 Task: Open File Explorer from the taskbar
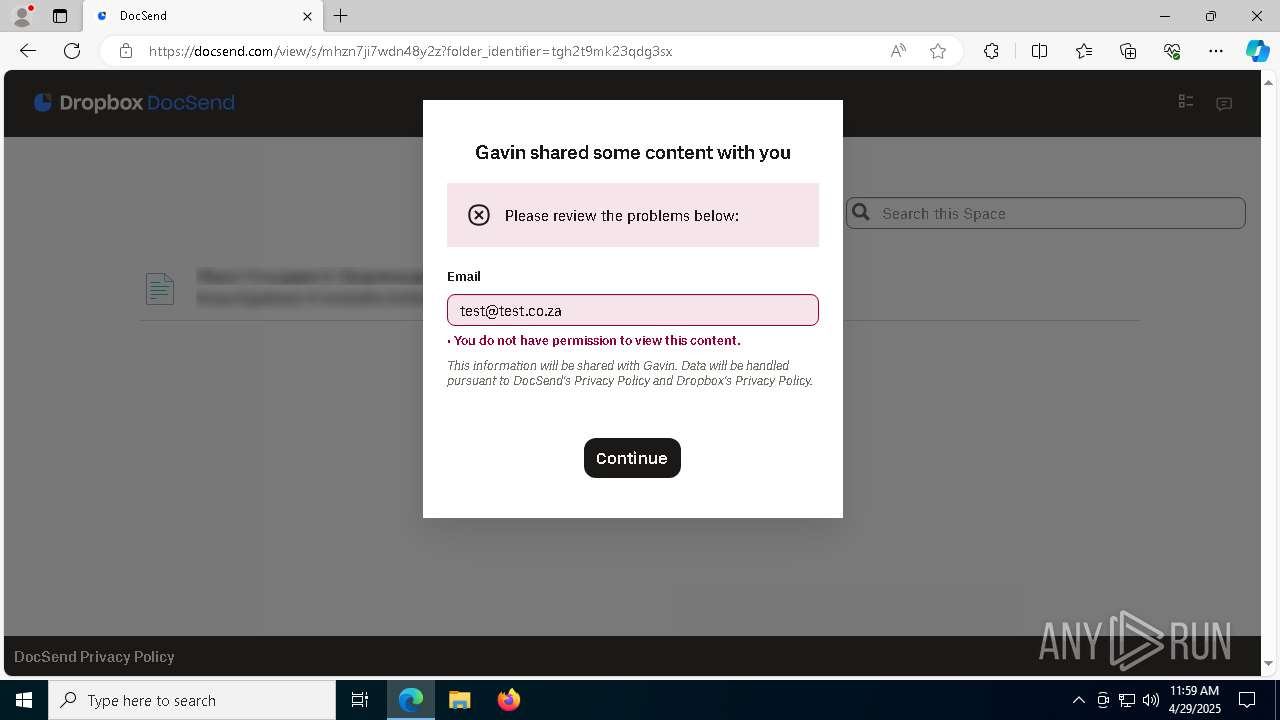click(x=460, y=700)
